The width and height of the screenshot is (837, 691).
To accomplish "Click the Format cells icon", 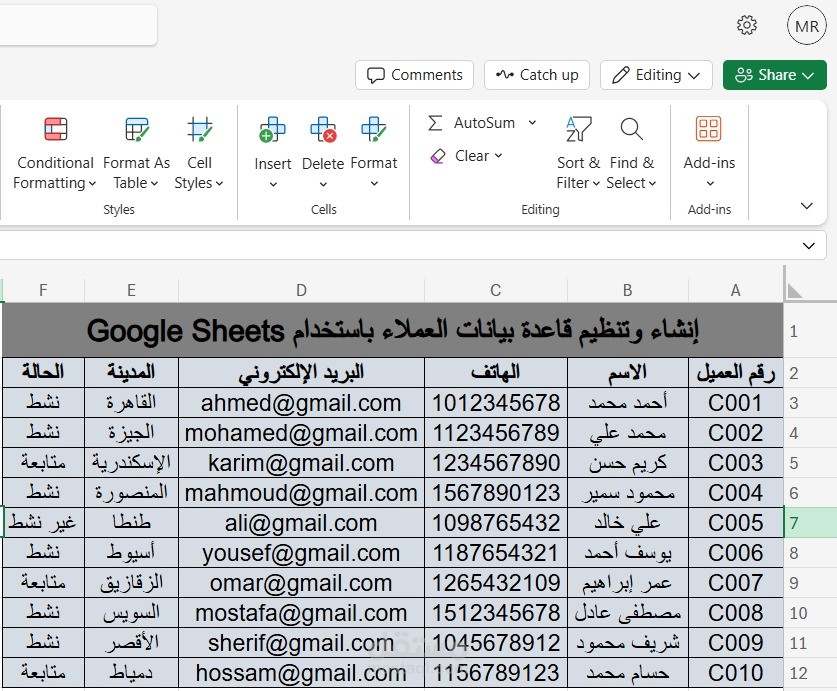I will point(373,130).
